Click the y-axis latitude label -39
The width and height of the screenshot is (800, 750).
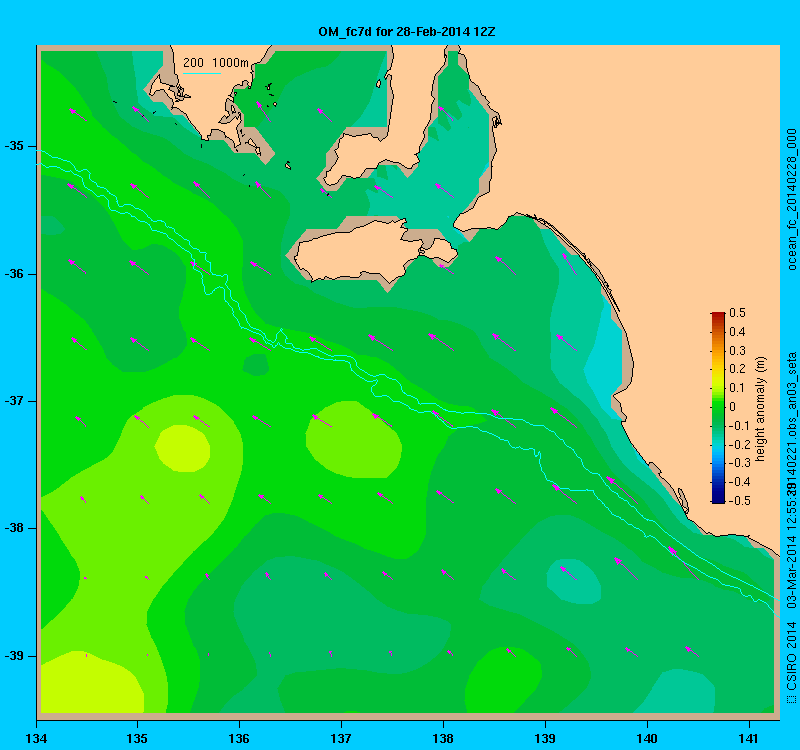pyautogui.click(x=14, y=656)
